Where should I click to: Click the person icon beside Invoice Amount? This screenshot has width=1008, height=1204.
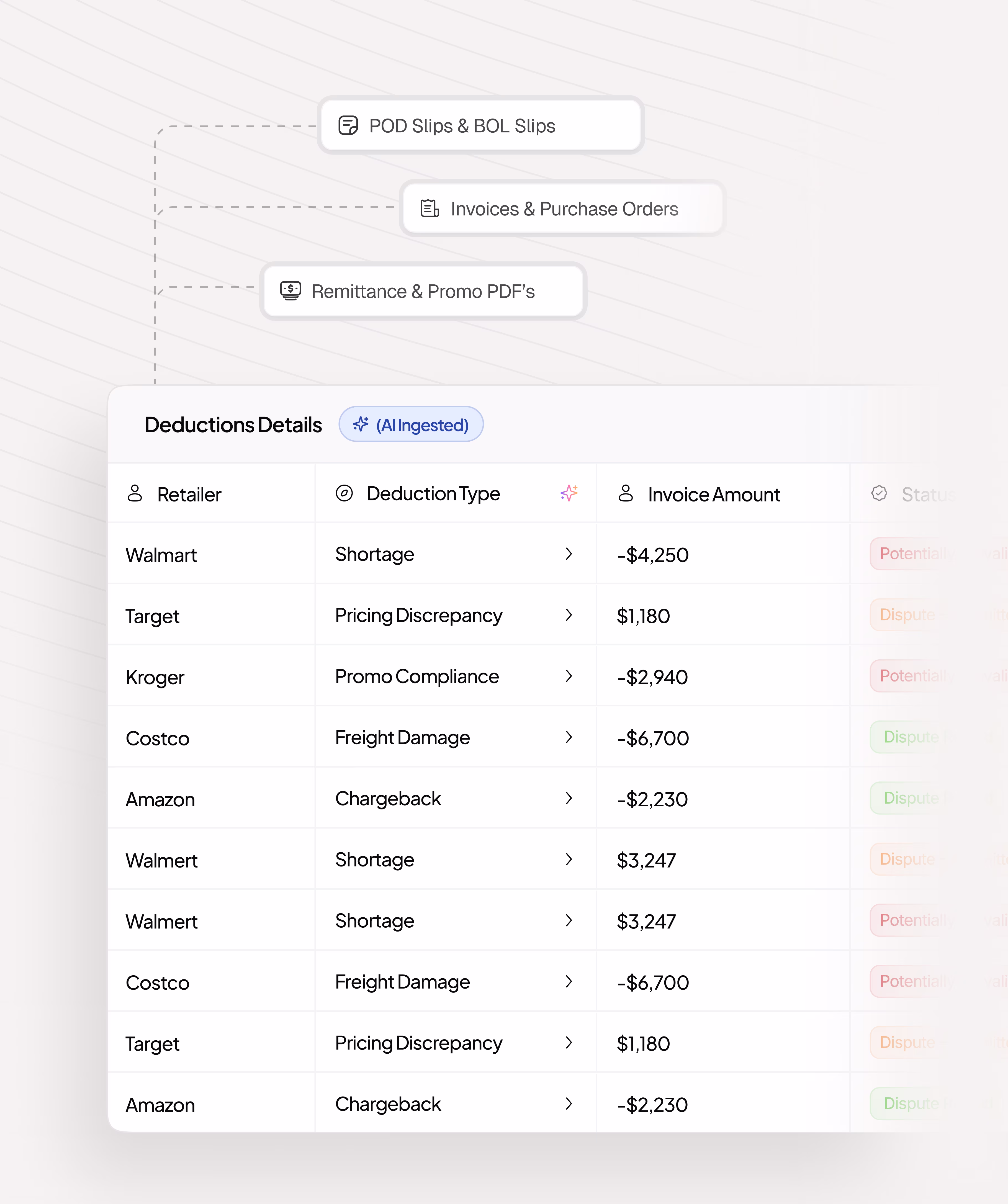(626, 493)
